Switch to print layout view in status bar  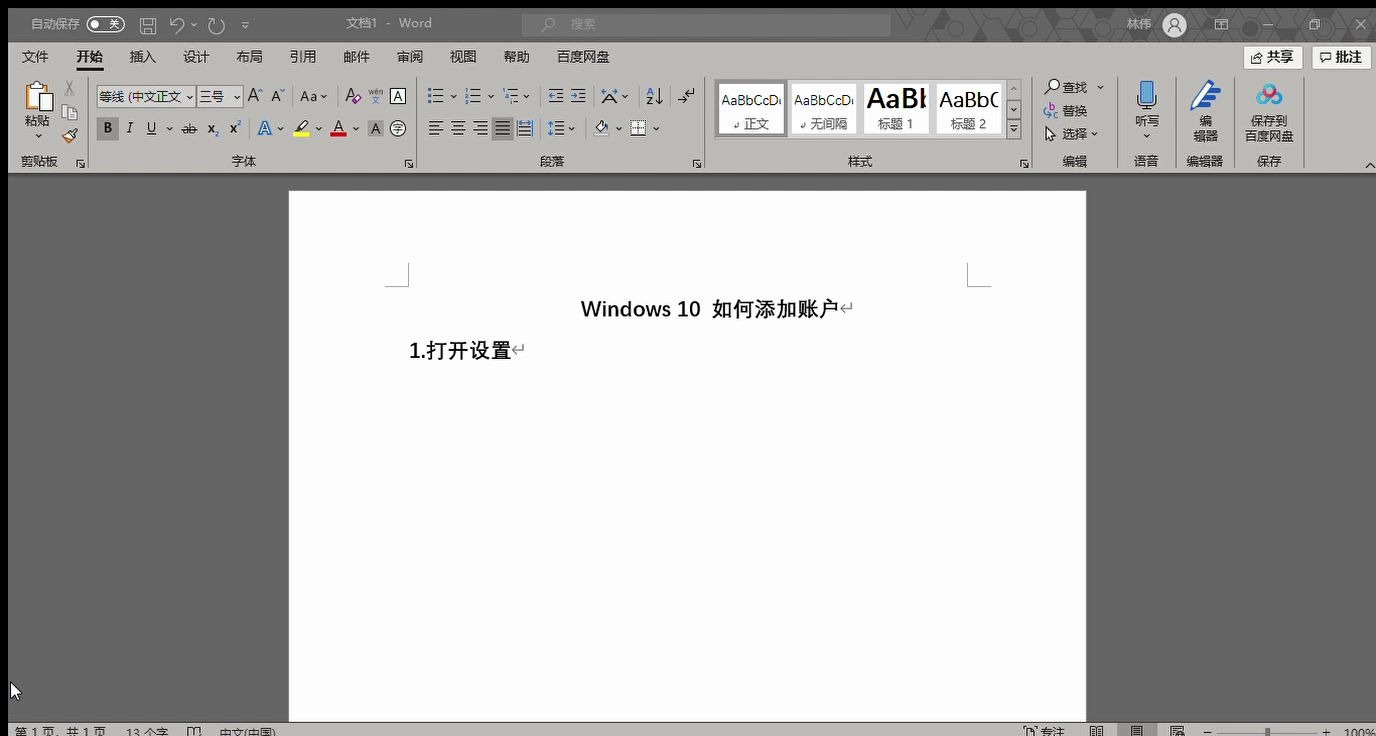1136,731
